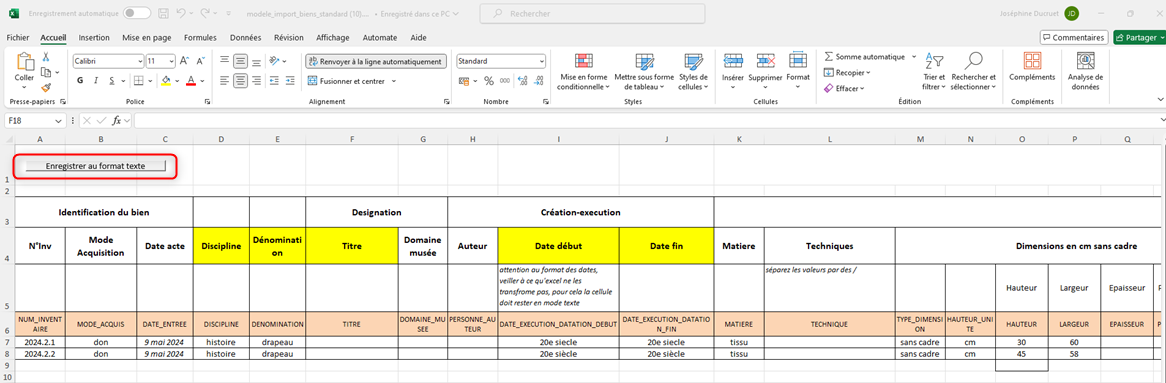Open the Affichage ribbon tab

pyautogui.click(x=332, y=37)
